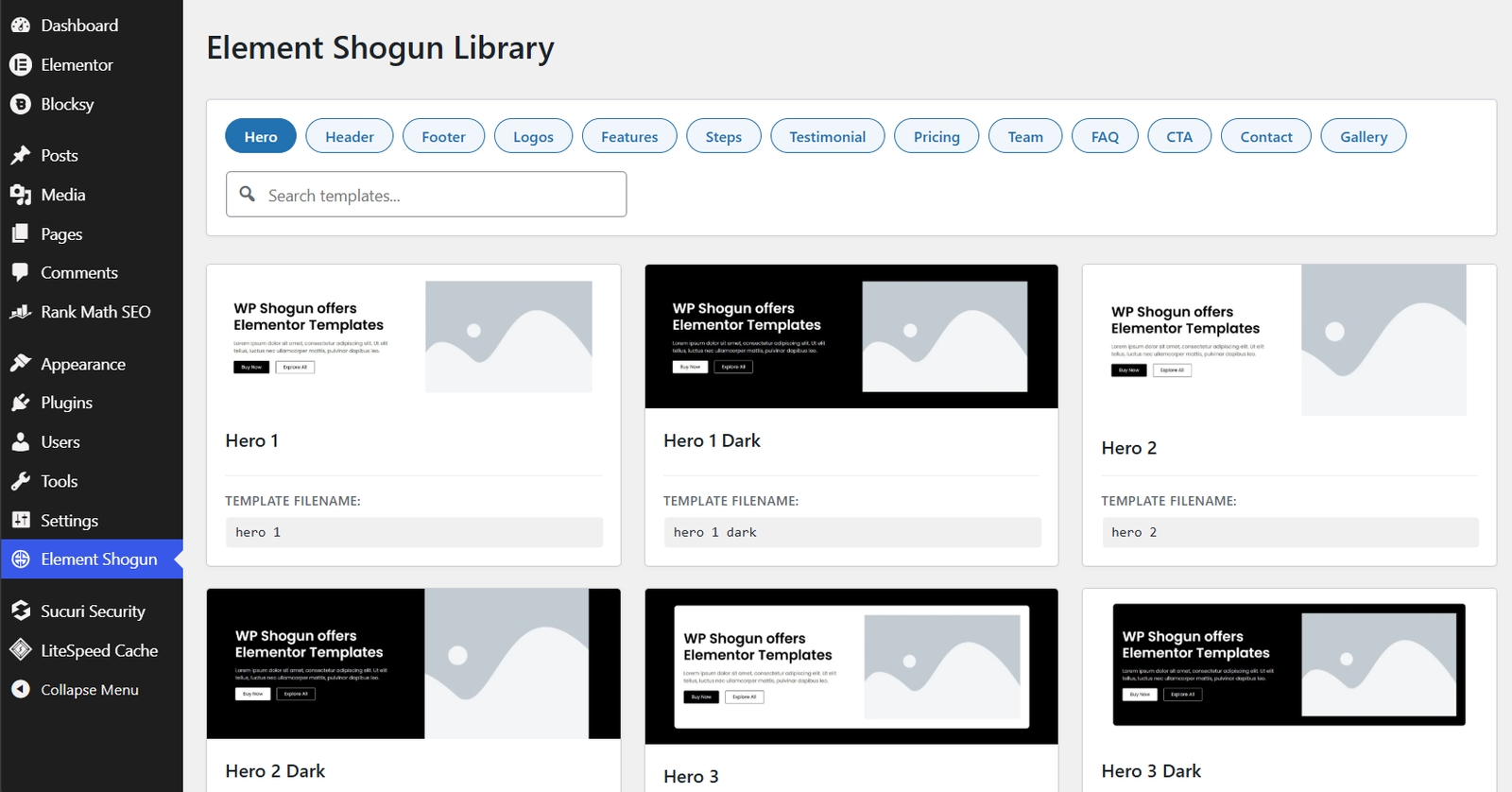Show the Steps templates

pyautogui.click(x=724, y=136)
